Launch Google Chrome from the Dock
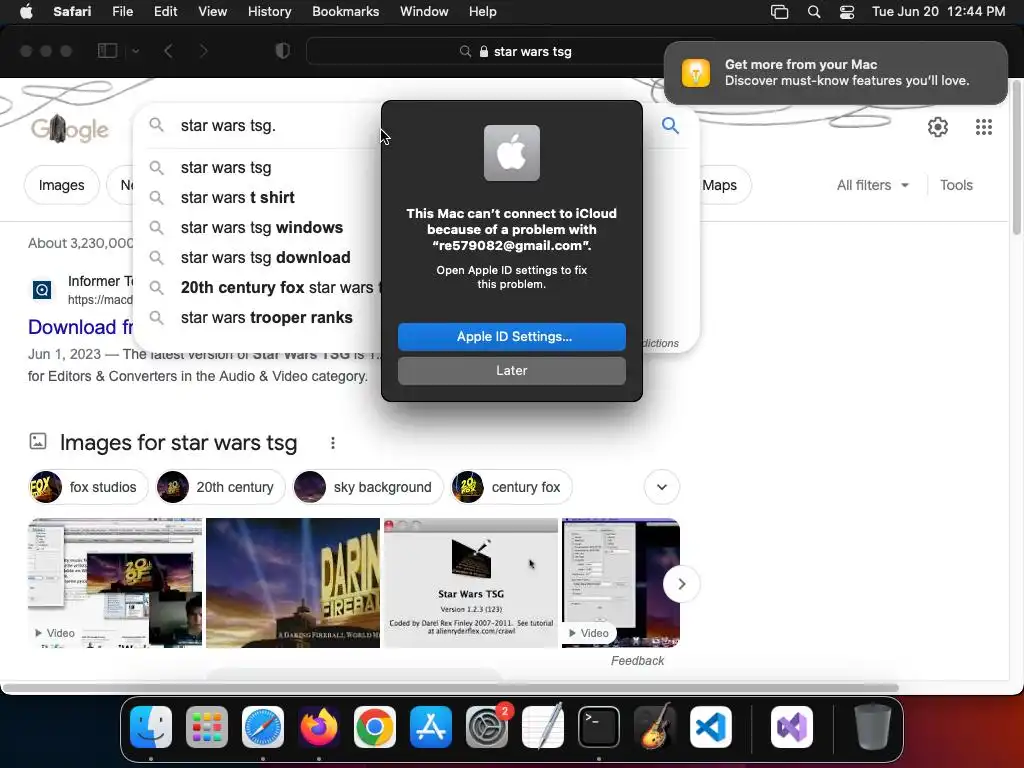The height and width of the screenshot is (768, 1024). point(374,727)
